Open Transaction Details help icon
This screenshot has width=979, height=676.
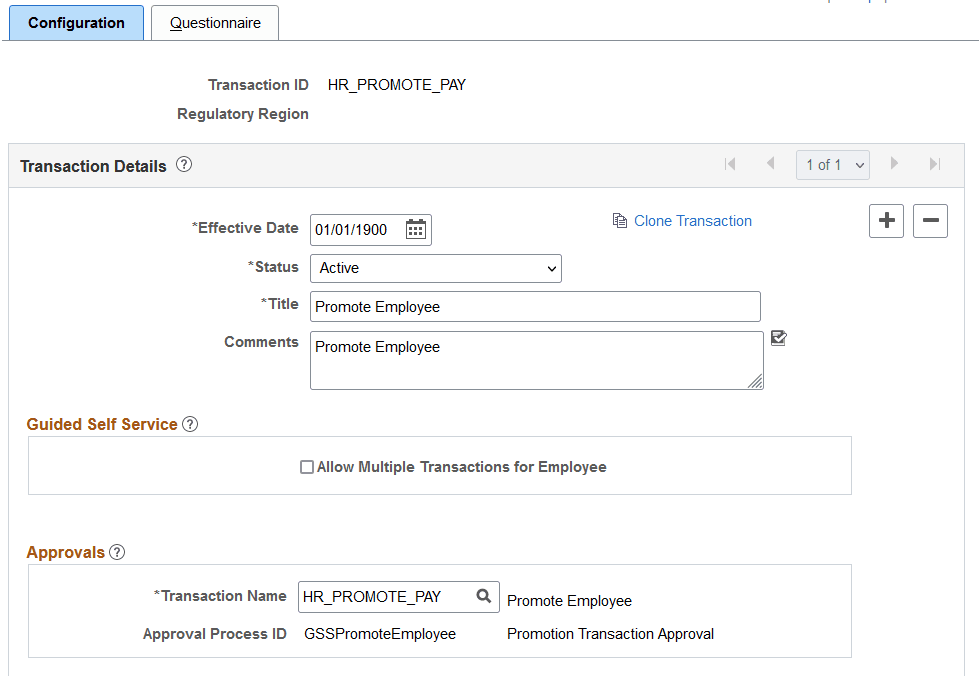click(x=183, y=166)
